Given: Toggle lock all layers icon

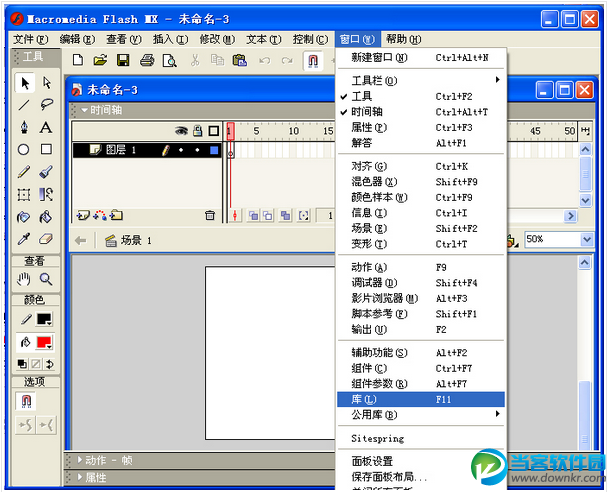Looking at the screenshot, I should (x=198, y=131).
